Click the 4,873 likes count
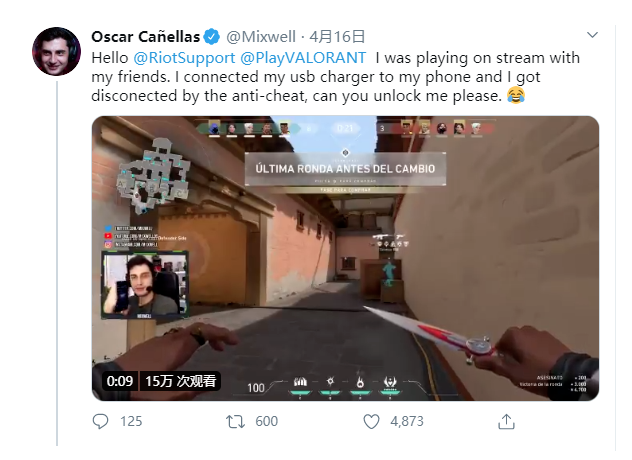The image size is (632, 460). pyautogui.click(x=407, y=422)
